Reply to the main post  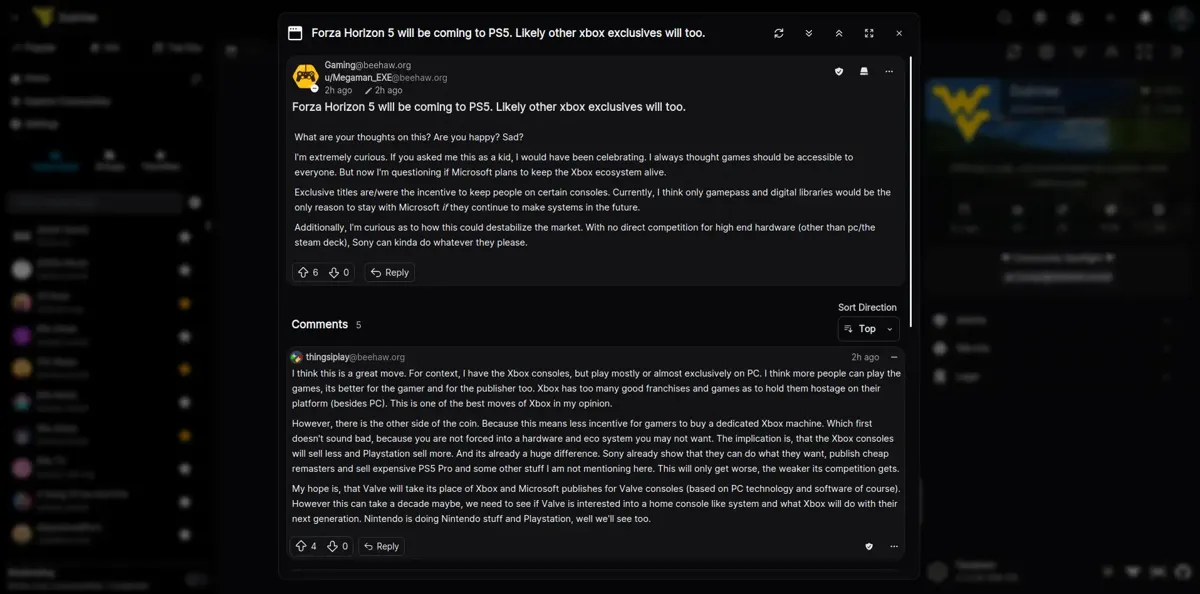[x=389, y=272]
